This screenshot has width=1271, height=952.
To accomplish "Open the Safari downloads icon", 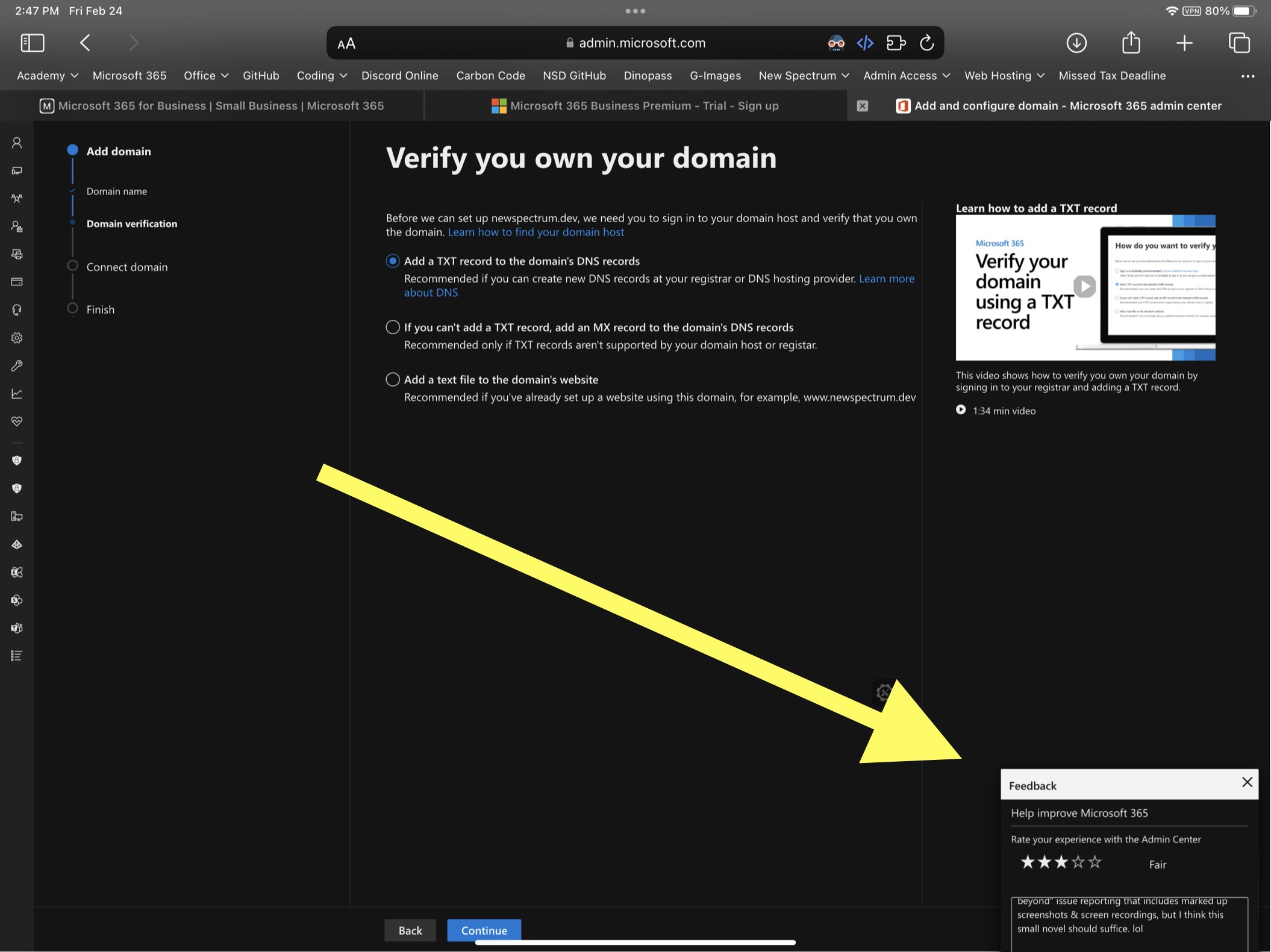I will tap(1076, 43).
